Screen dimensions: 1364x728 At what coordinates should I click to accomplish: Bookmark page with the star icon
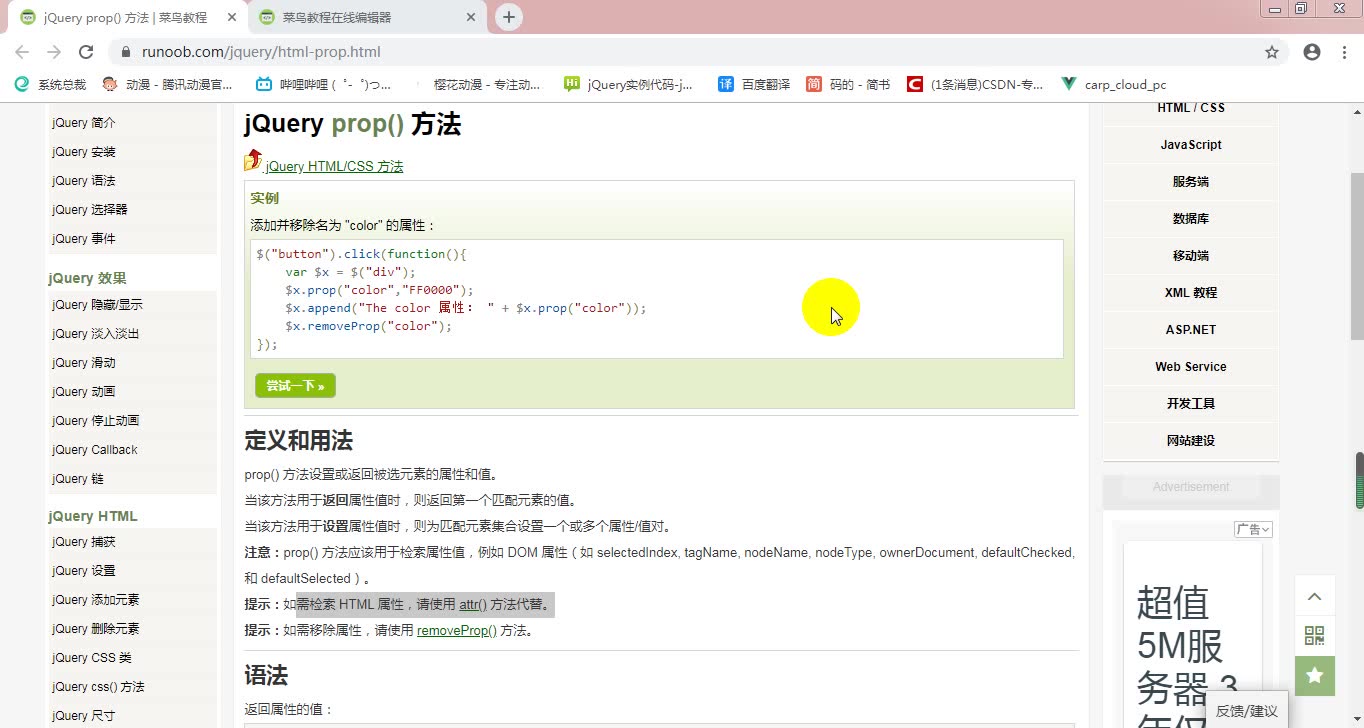coord(1272,52)
